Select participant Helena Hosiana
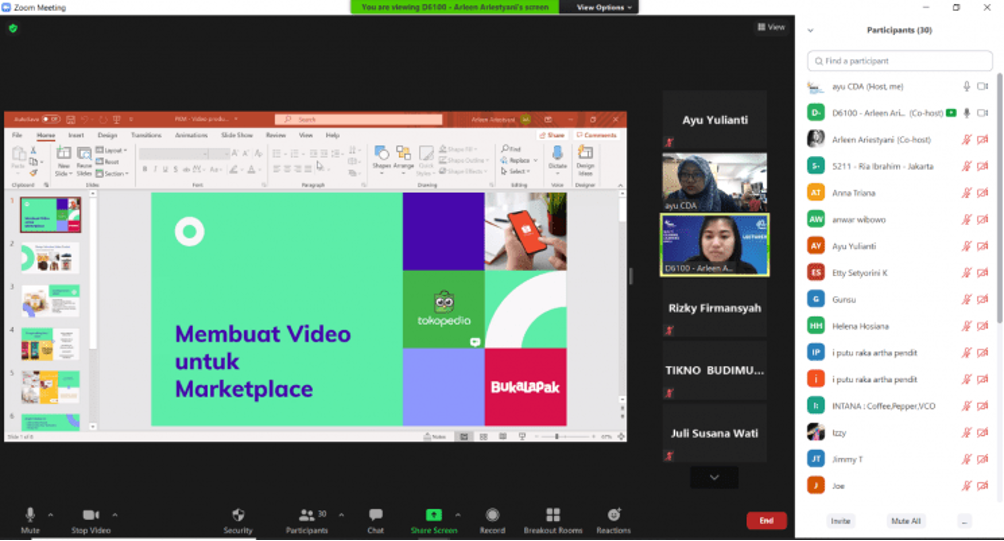The height and width of the screenshot is (541, 1004). pyautogui.click(x=898, y=327)
